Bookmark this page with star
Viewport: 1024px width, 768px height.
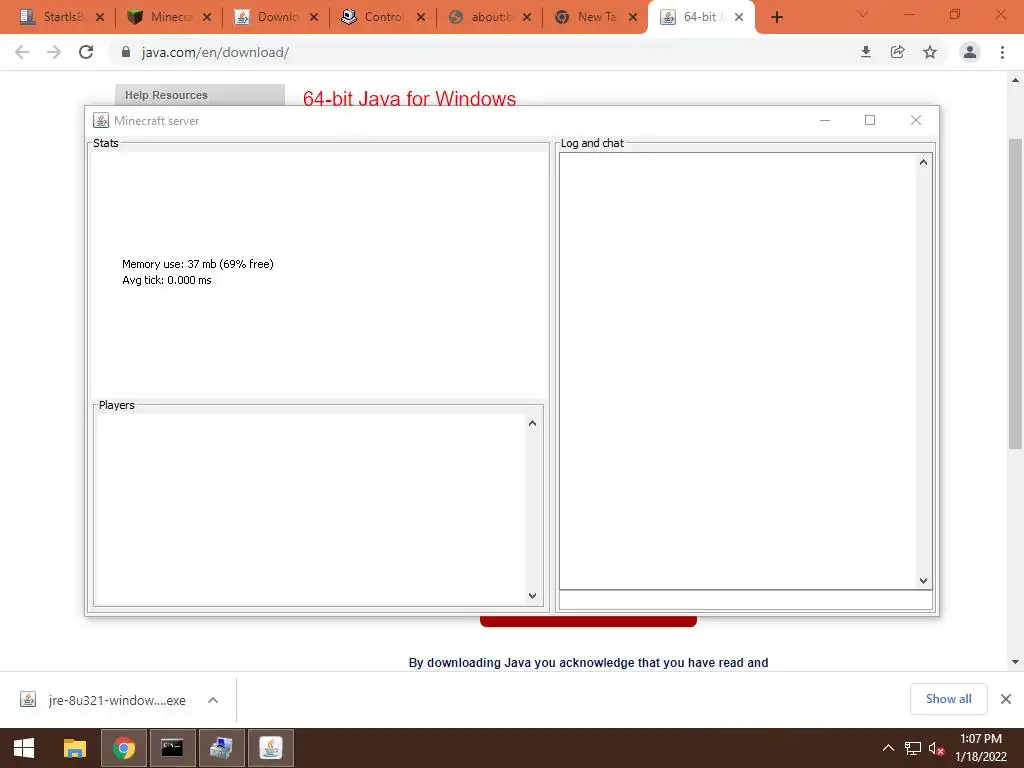pyautogui.click(x=930, y=52)
